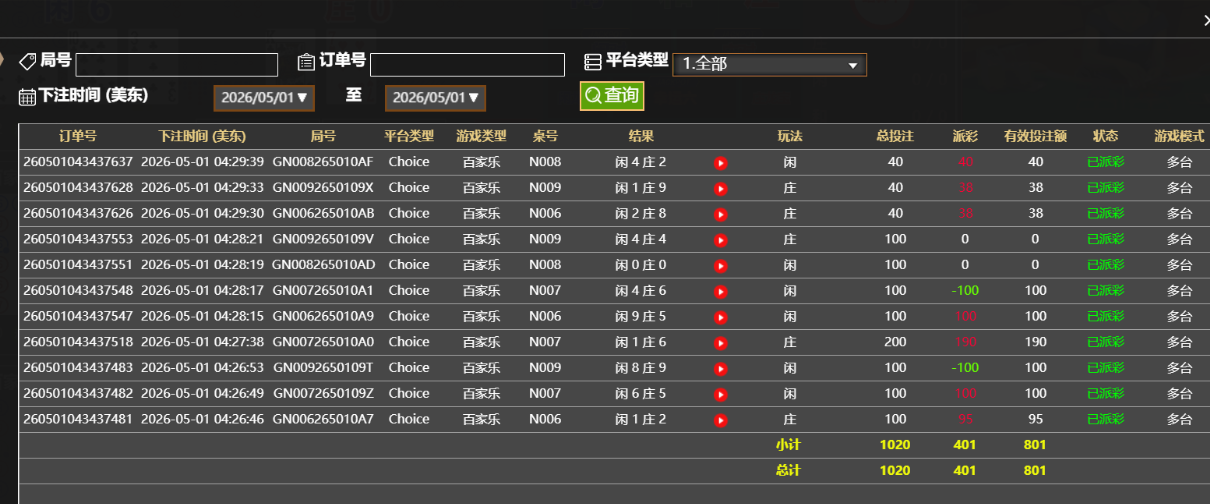This screenshot has height=504, width=1210.
Task: Open replay icon for round GN006265010AB
Action: 720,215
